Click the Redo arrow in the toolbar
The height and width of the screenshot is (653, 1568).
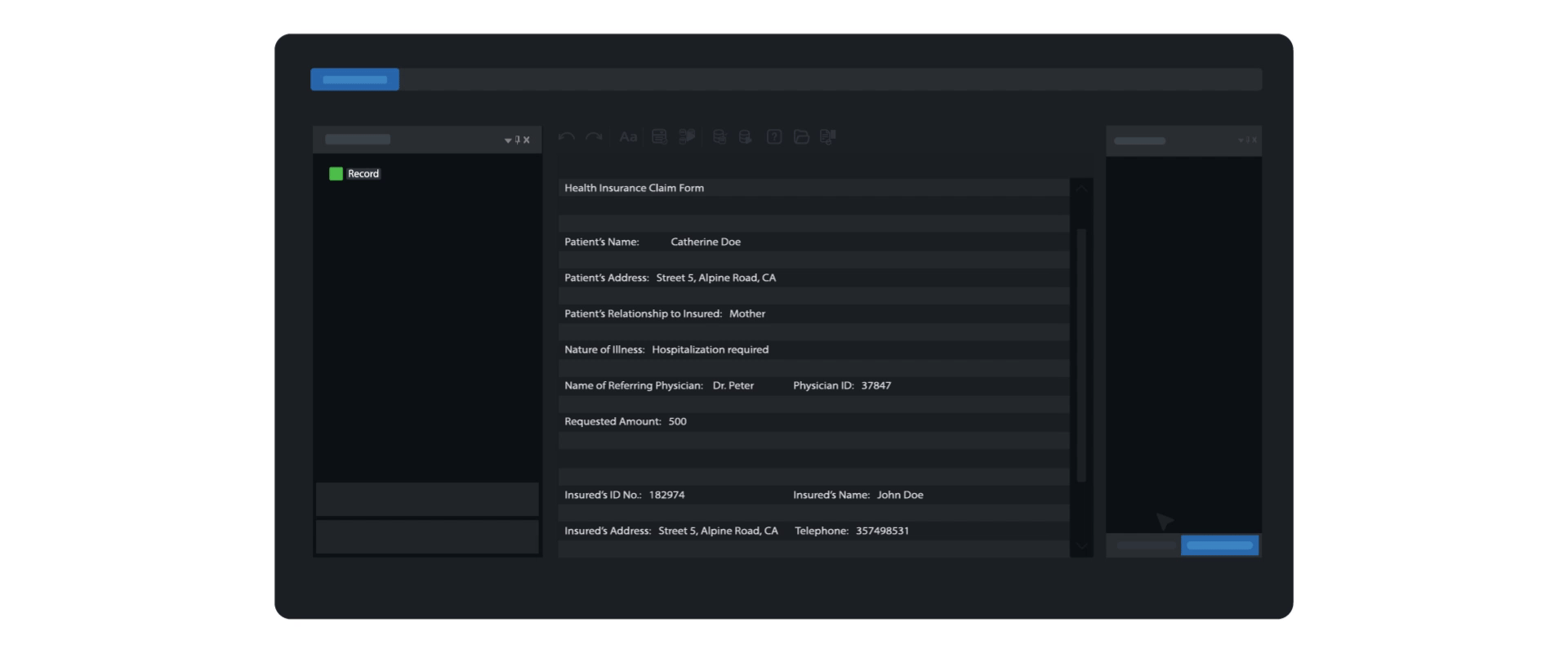[594, 137]
